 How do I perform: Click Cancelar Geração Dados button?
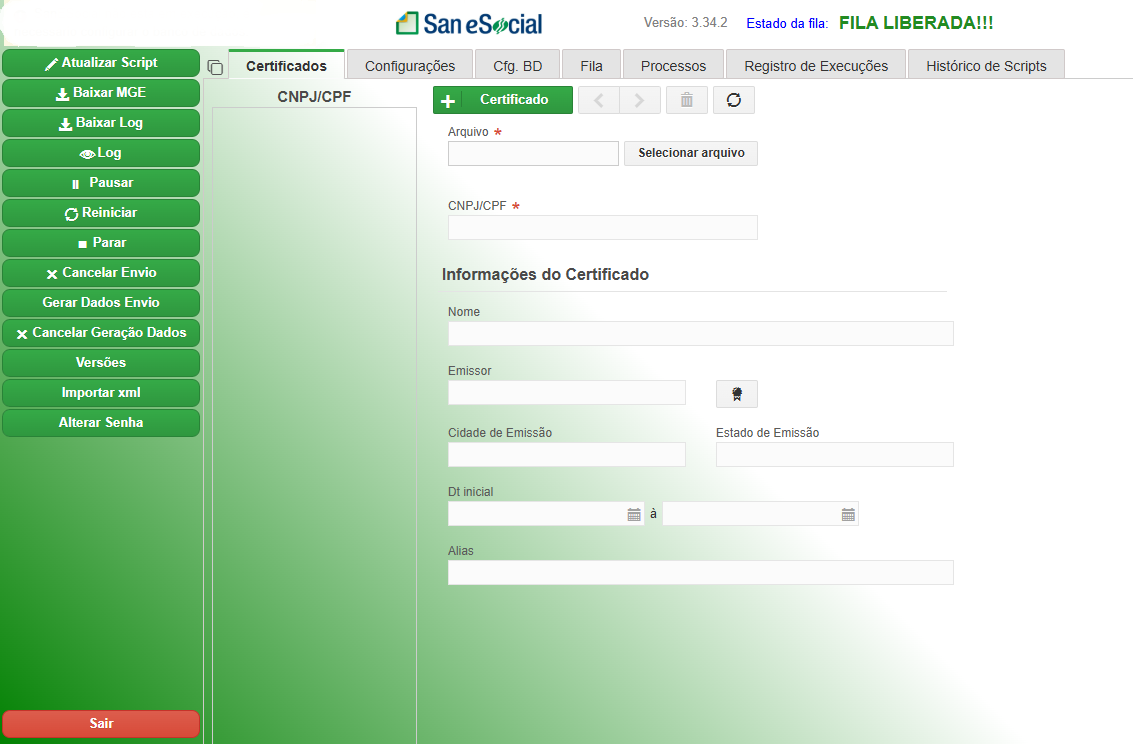(x=101, y=333)
